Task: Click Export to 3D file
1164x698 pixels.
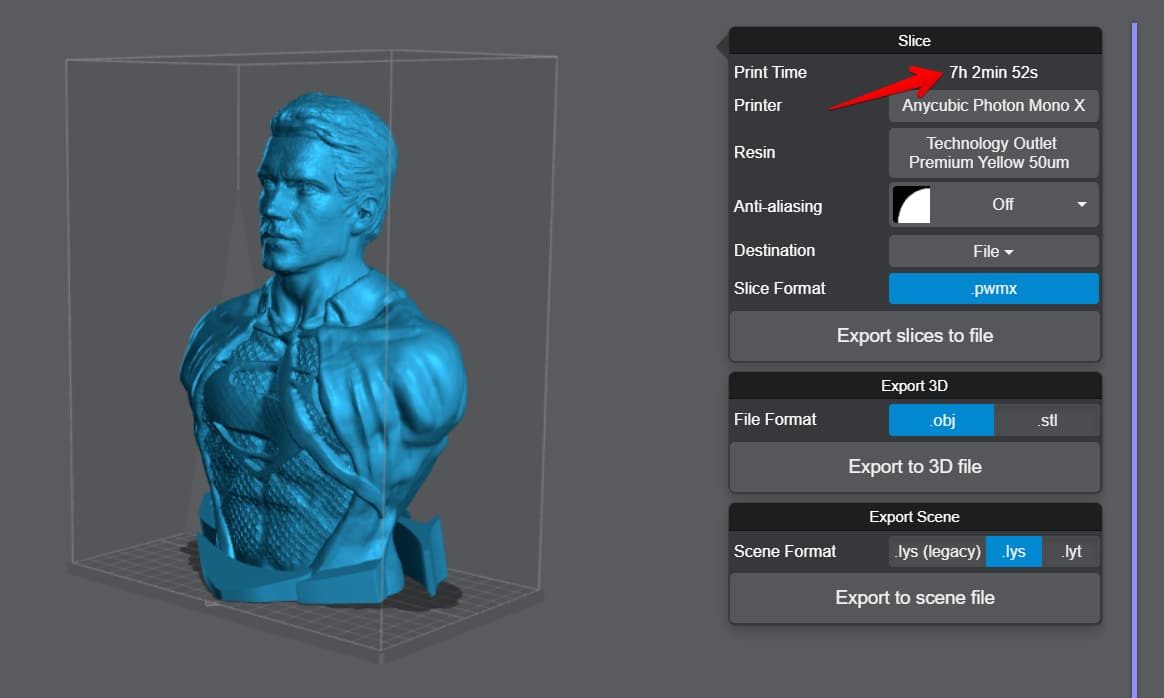Action: 915,467
